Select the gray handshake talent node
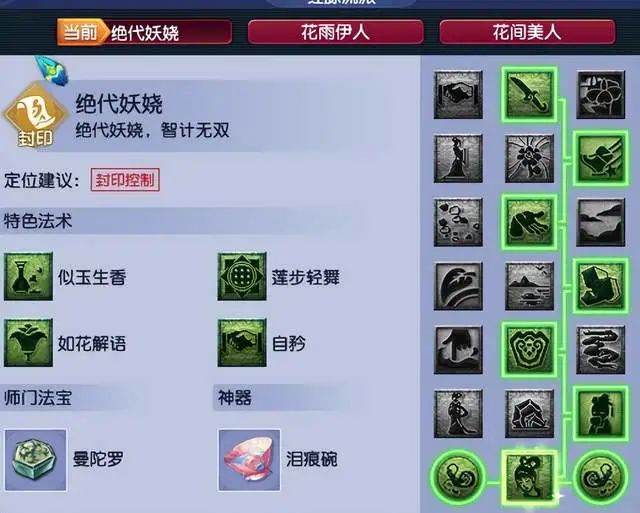 (458, 95)
